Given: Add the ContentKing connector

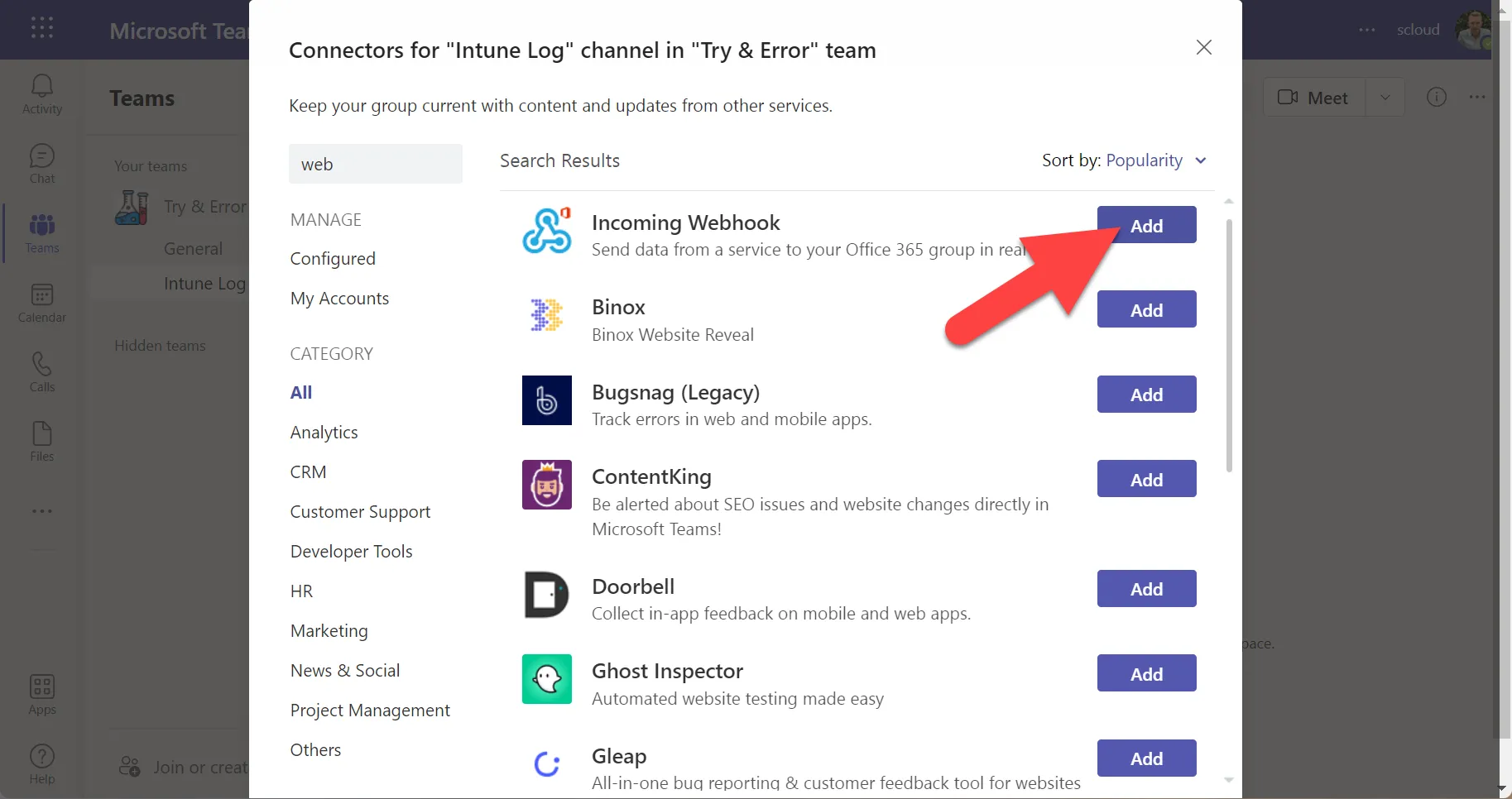Looking at the screenshot, I should pyautogui.click(x=1146, y=479).
